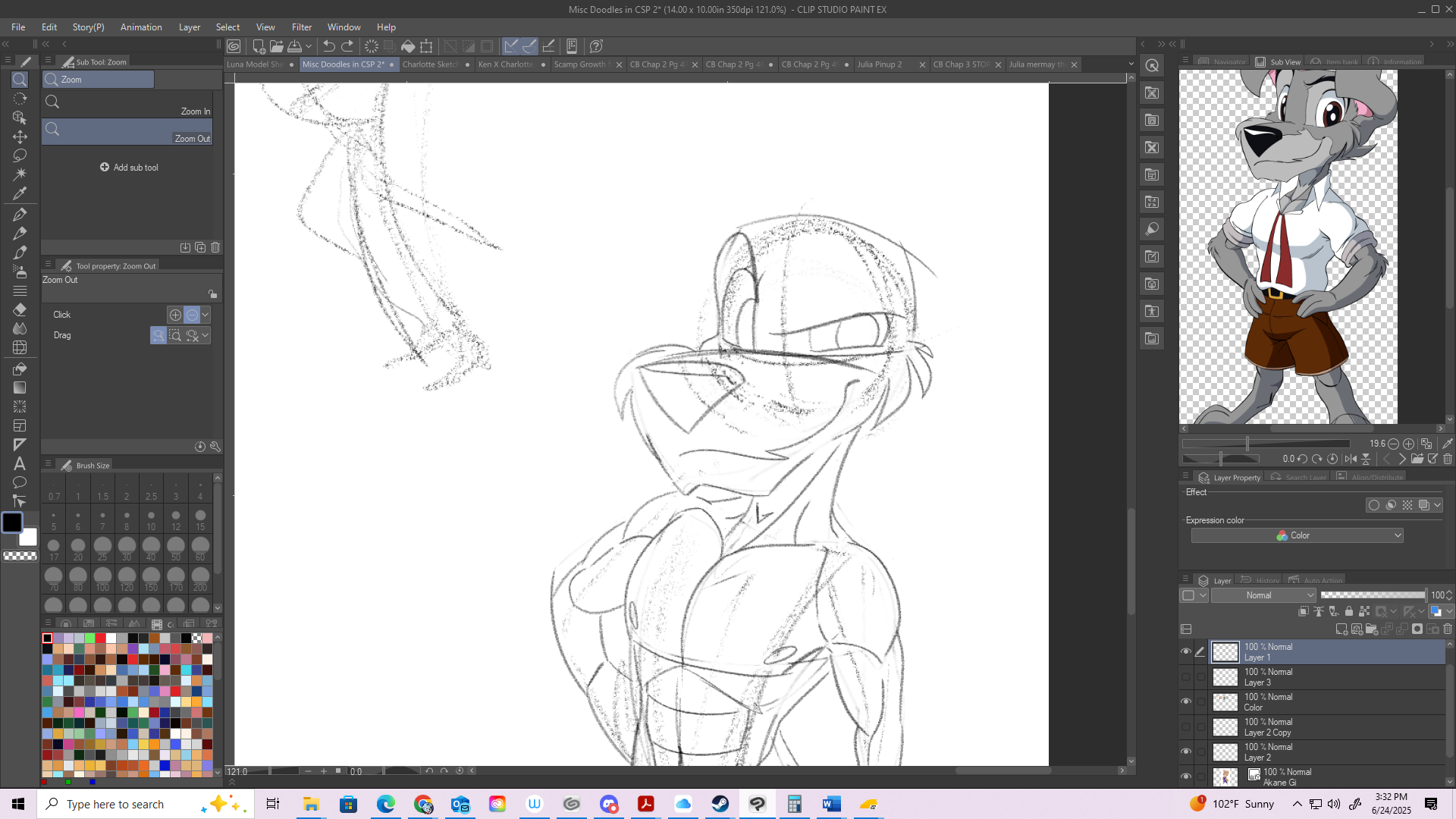Switch to Charlotte Sketch document tab
Image resolution: width=1456 pixels, height=819 pixels.
tap(430, 64)
